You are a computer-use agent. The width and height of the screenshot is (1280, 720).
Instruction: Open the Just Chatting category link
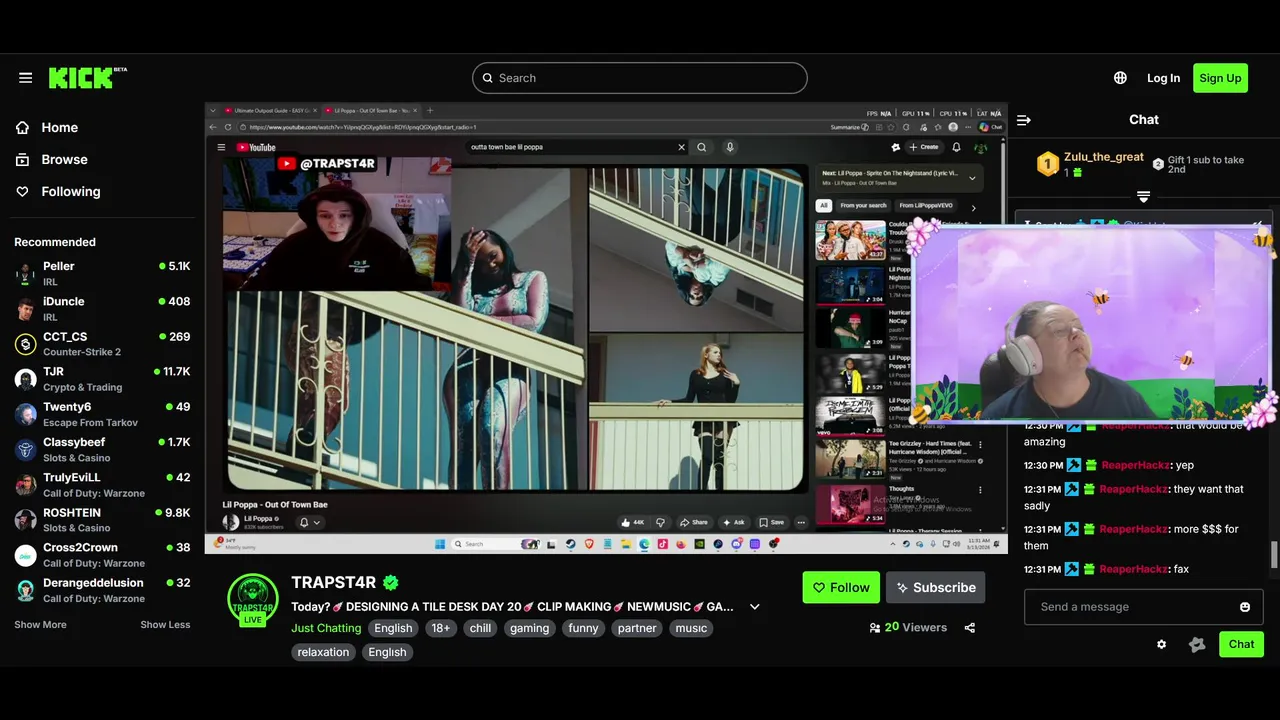pyautogui.click(x=326, y=628)
